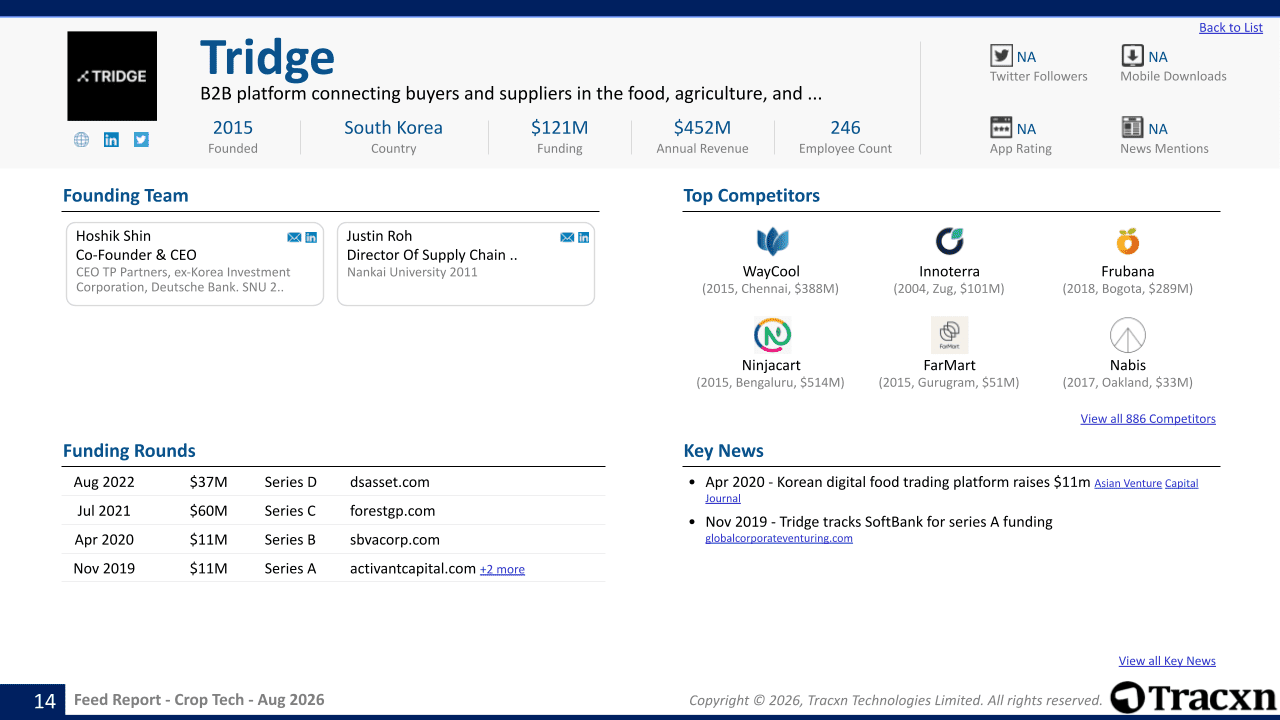Viewport: 1280px width, 720px height.
Task: Open Tridge LinkedIn icon under logo
Action: point(111,140)
